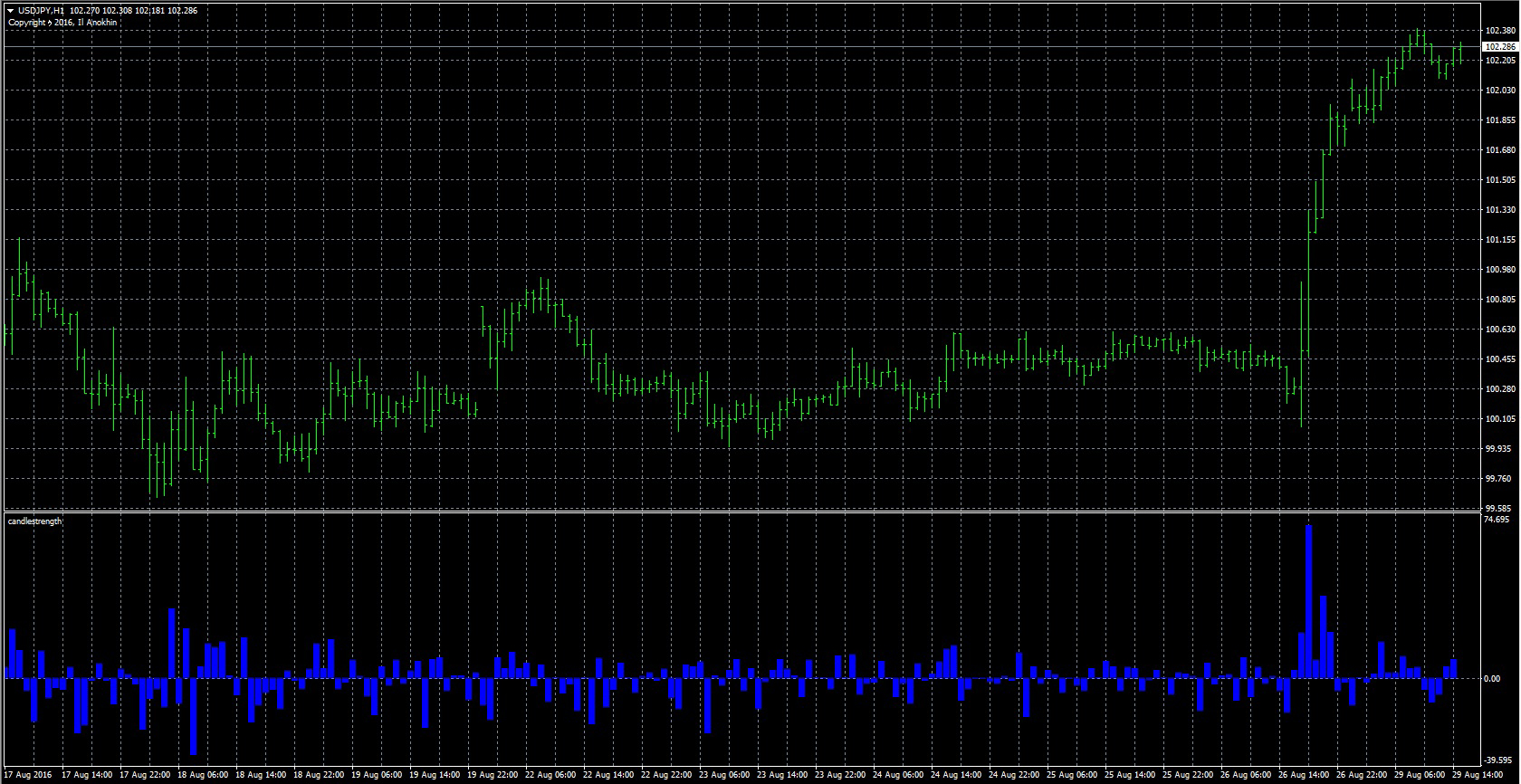This screenshot has height=784, width=1521.
Task: Click the 17 Aug 2016 time axis label
Action: point(29,775)
